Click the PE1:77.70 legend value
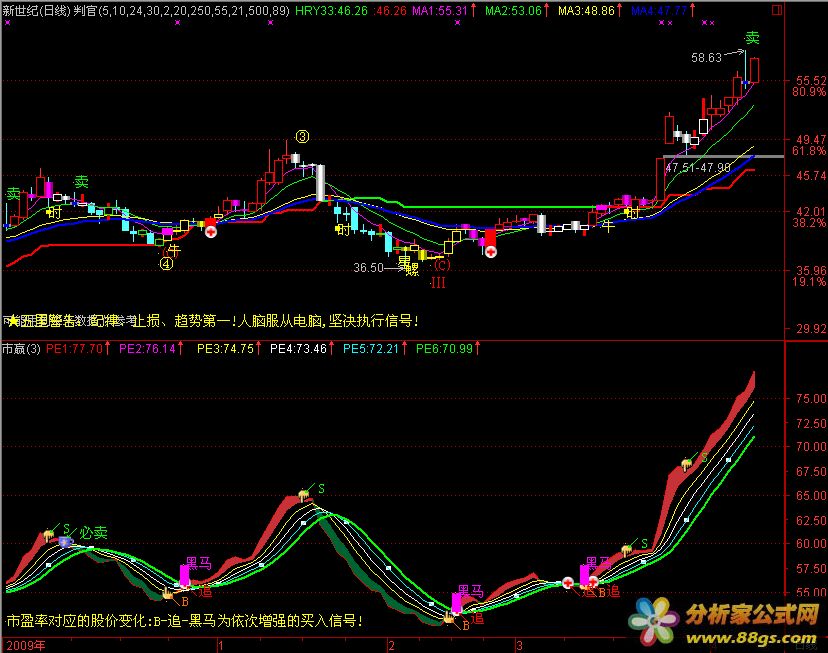 [74, 348]
